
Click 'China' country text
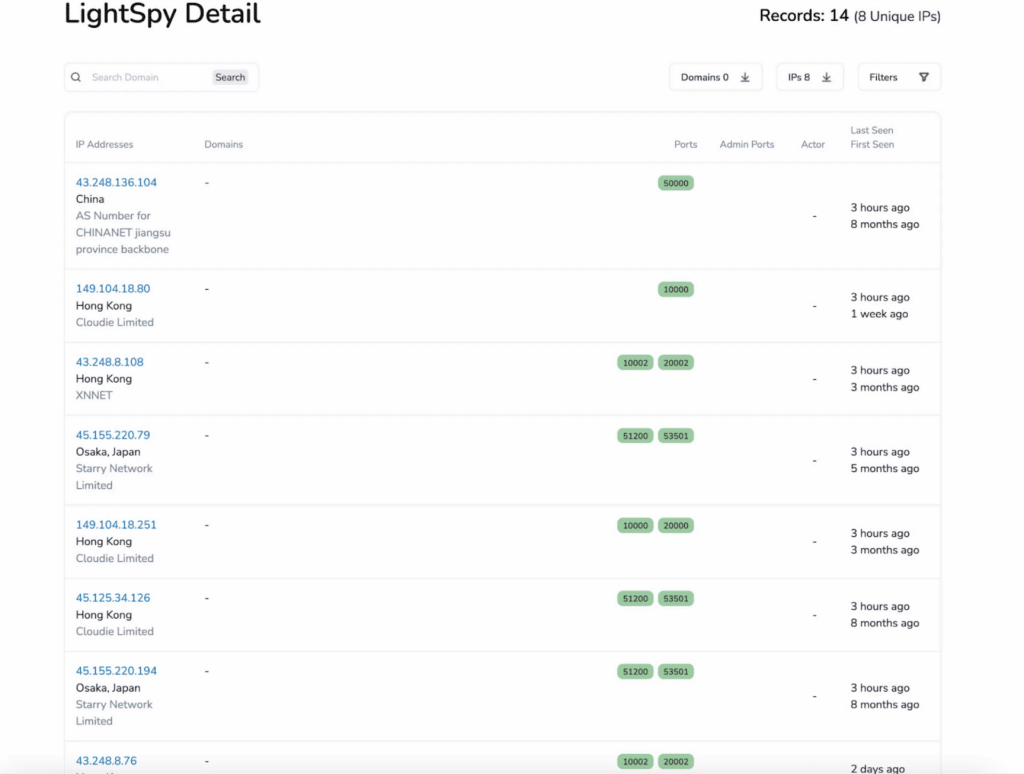90,199
